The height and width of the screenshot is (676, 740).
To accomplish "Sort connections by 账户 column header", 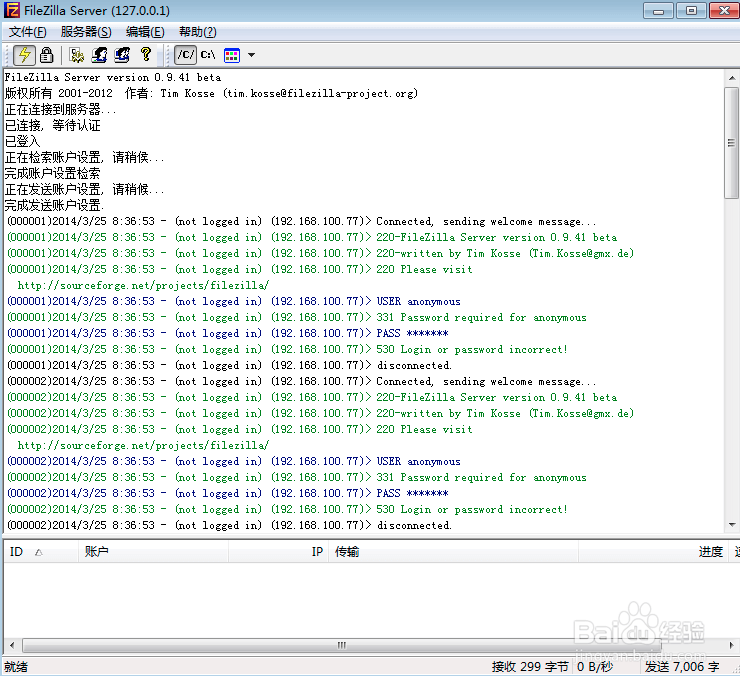I will 153,552.
